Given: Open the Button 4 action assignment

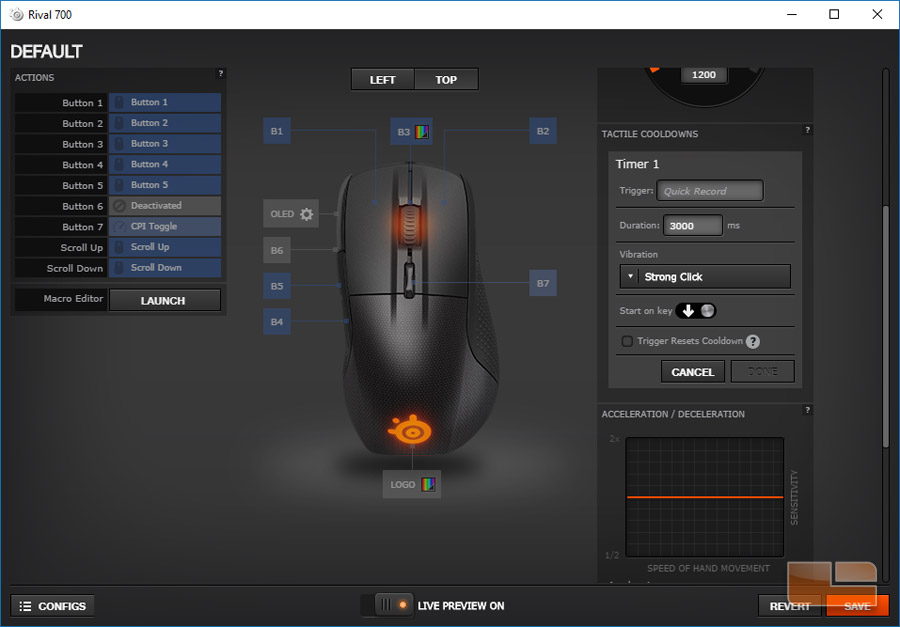Looking at the screenshot, I should [x=165, y=164].
